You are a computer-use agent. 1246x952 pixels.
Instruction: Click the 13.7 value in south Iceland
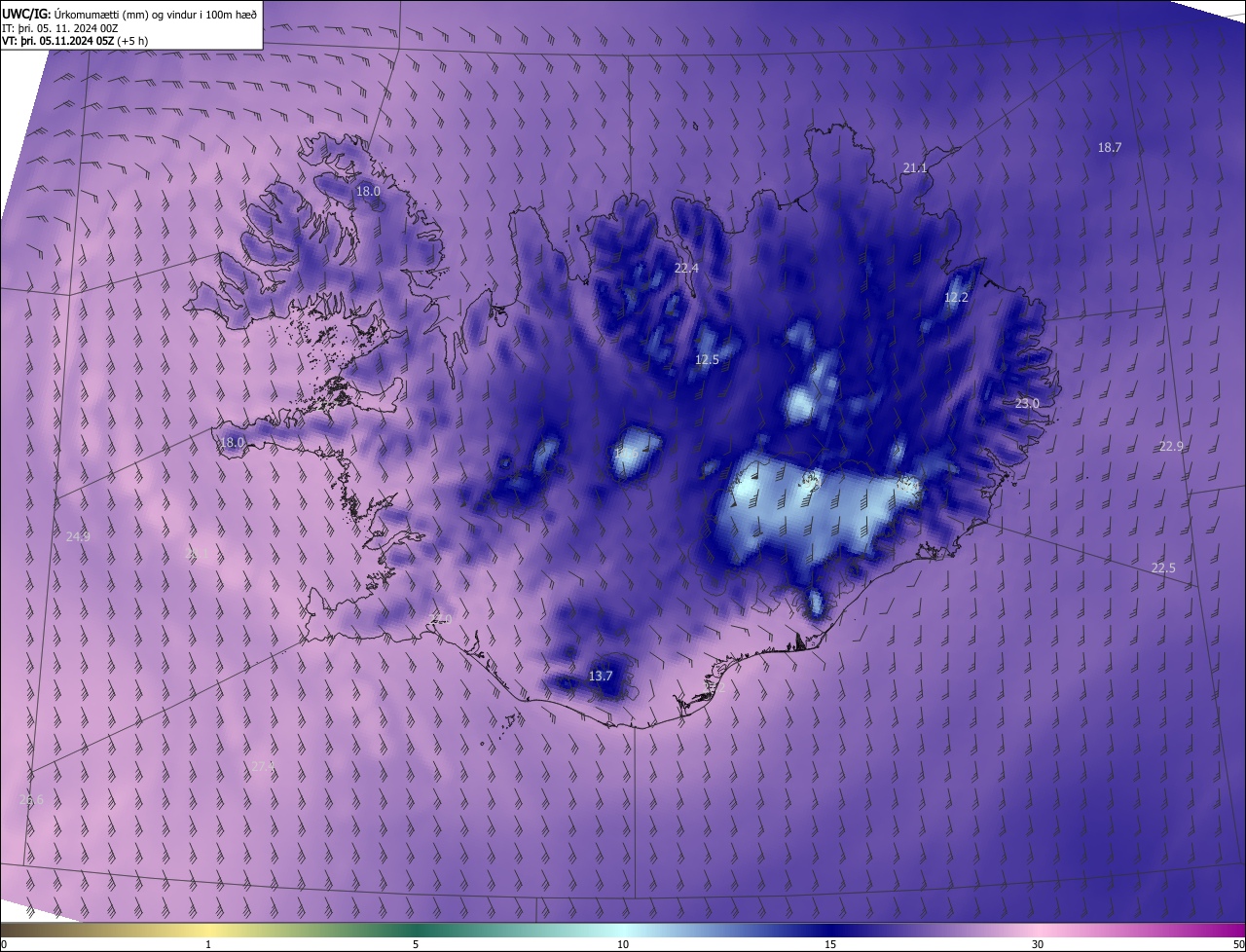(x=601, y=676)
